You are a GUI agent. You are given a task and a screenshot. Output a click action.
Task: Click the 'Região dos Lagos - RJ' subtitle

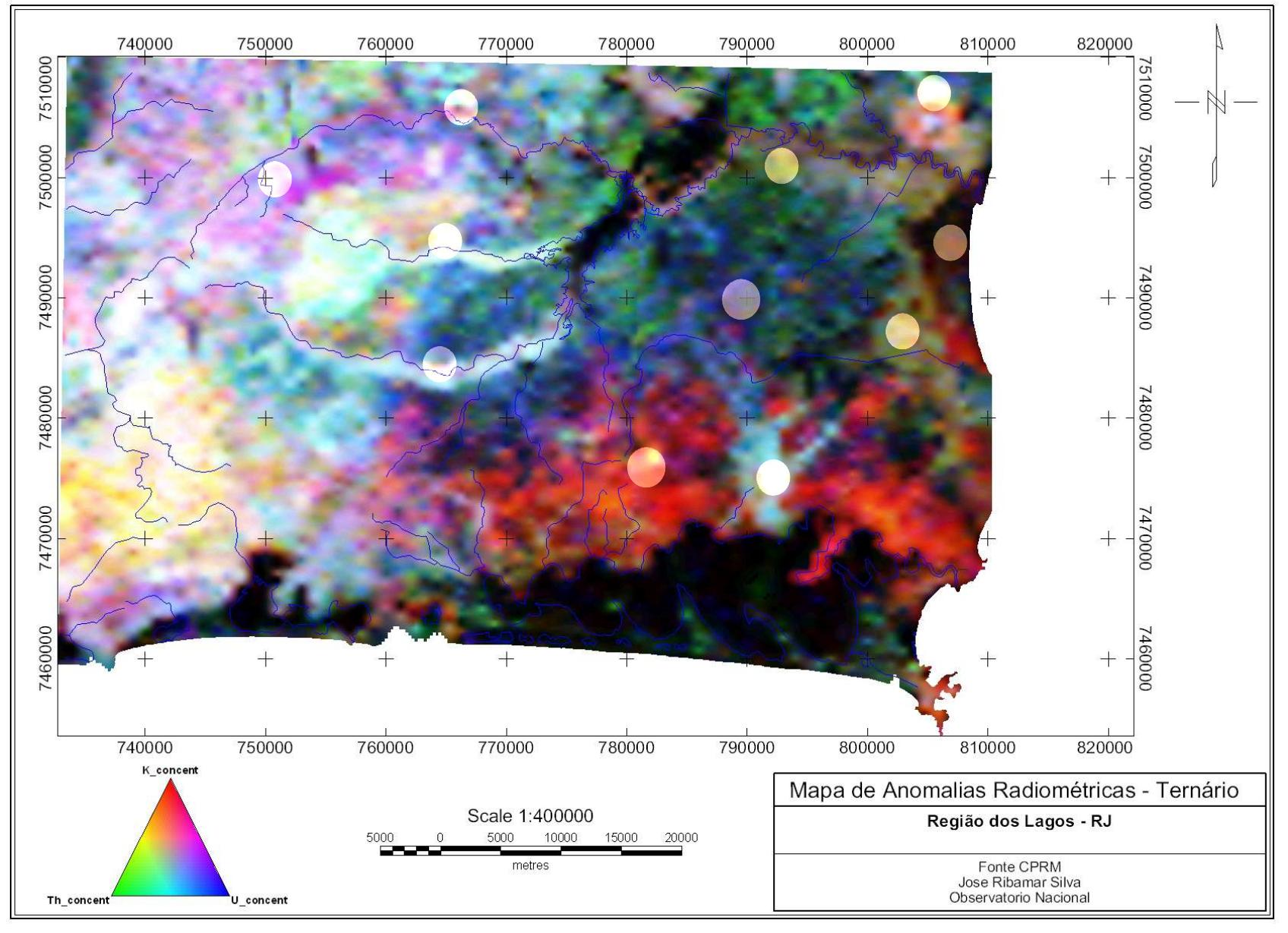[1019, 821]
